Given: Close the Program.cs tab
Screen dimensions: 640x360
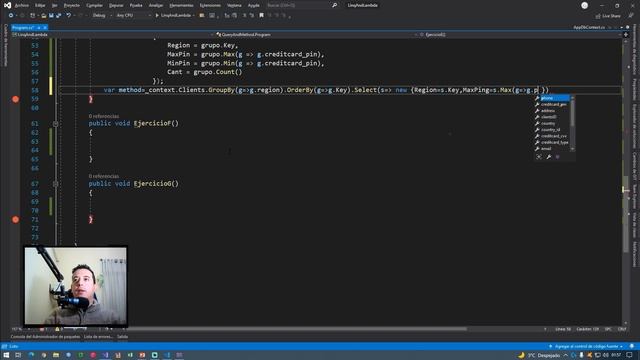Looking at the screenshot, I should pyautogui.click(x=45, y=27).
